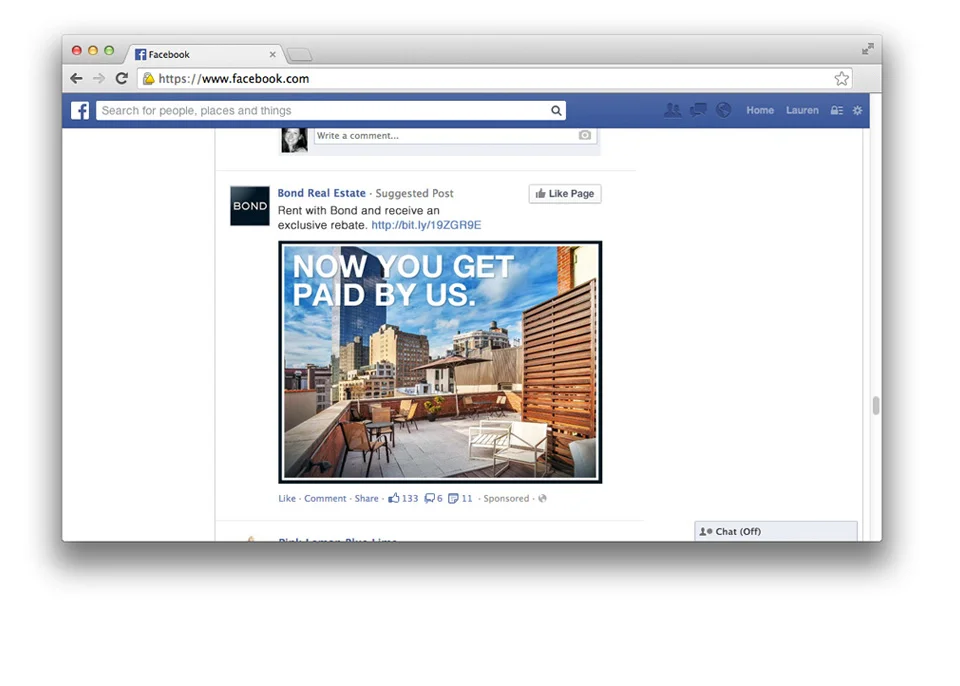Image resolution: width=960 pixels, height=686 pixels.
Task: Click the browser forward arrow
Action: click(x=99, y=78)
